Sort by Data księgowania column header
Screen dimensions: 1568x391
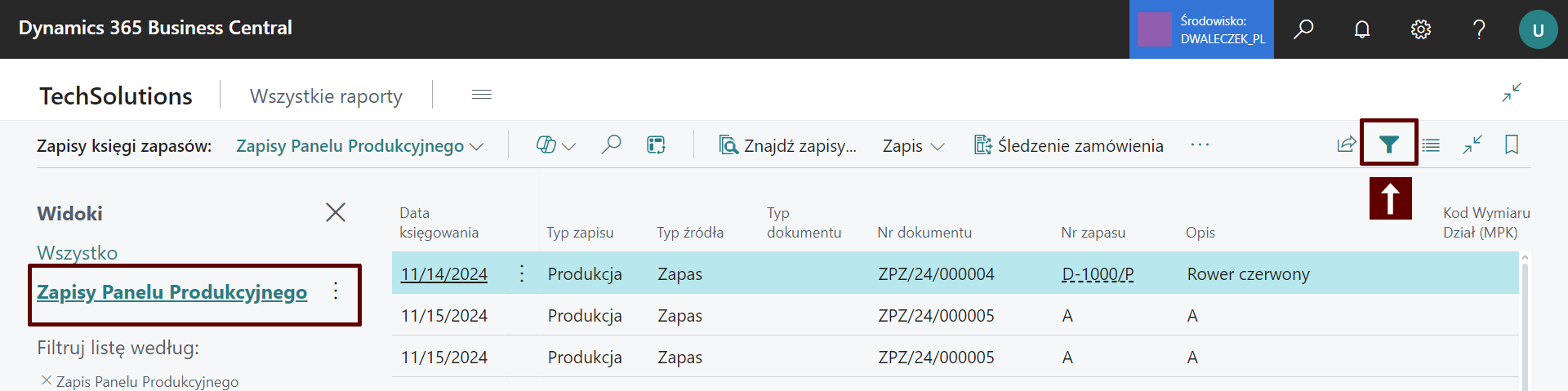click(x=439, y=223)
